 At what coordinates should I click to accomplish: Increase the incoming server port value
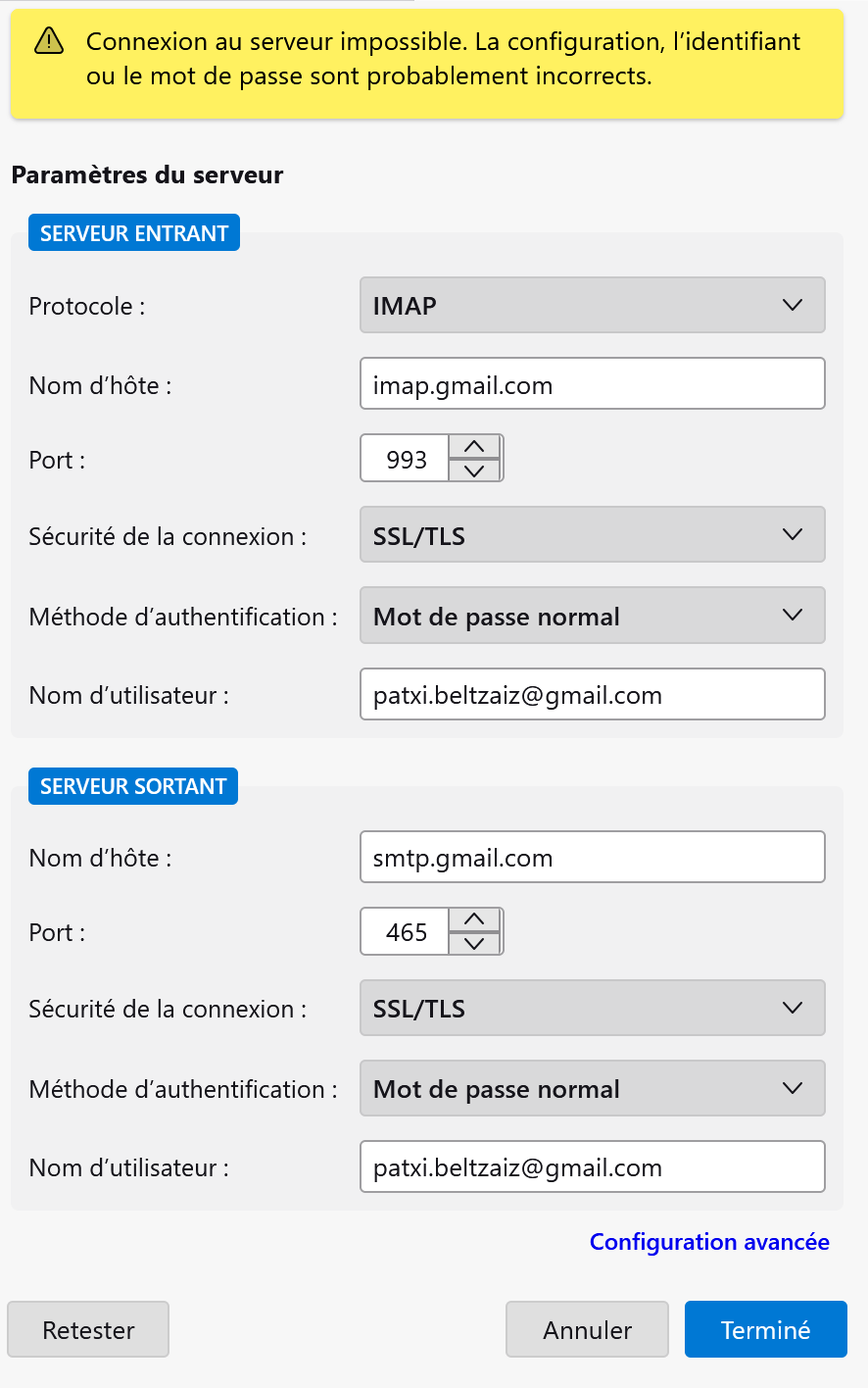474,447
